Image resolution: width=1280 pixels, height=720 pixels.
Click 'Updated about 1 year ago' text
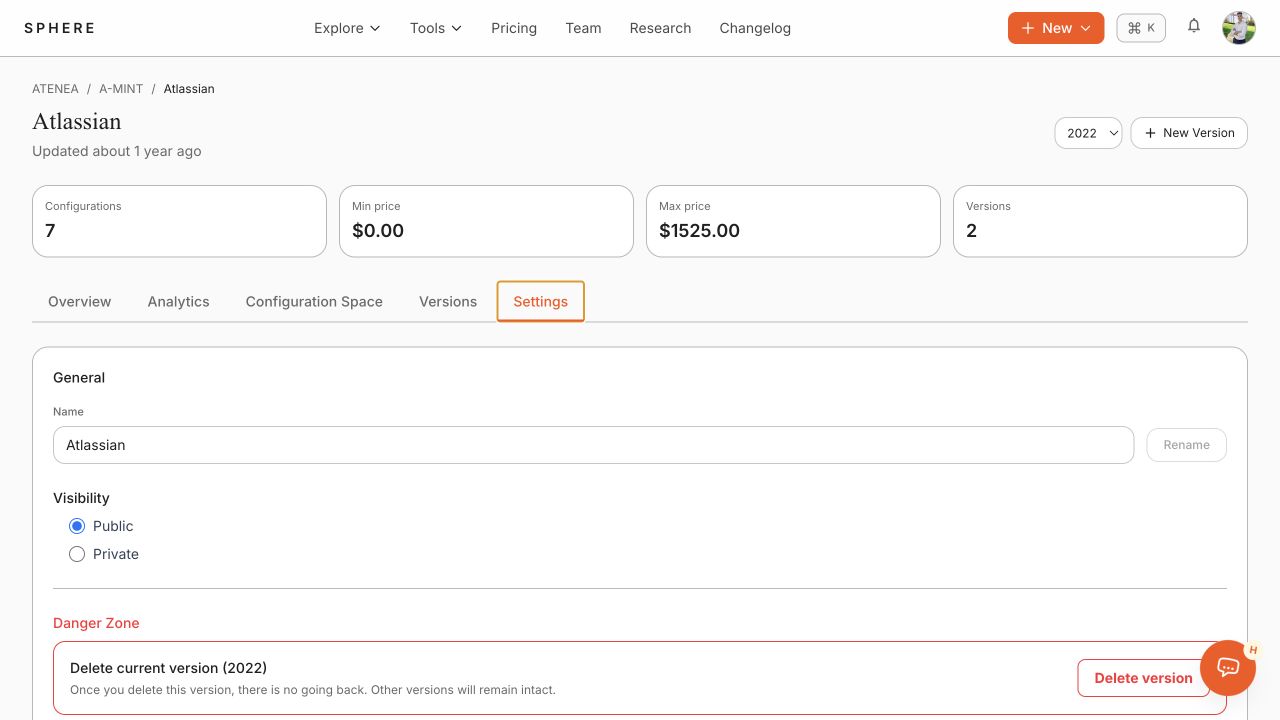pos(117,151)
